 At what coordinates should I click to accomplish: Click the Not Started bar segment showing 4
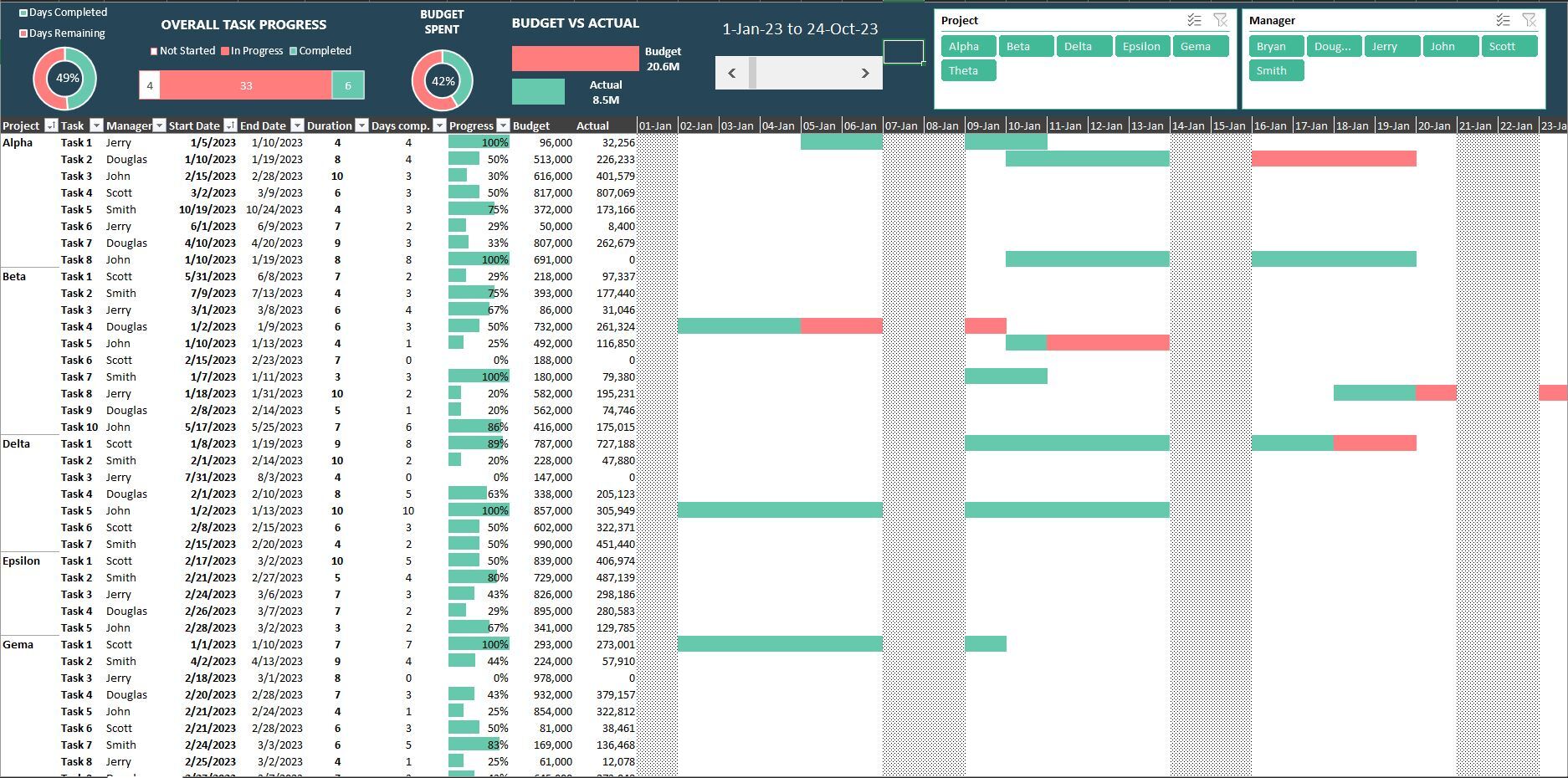pos(150,85)
